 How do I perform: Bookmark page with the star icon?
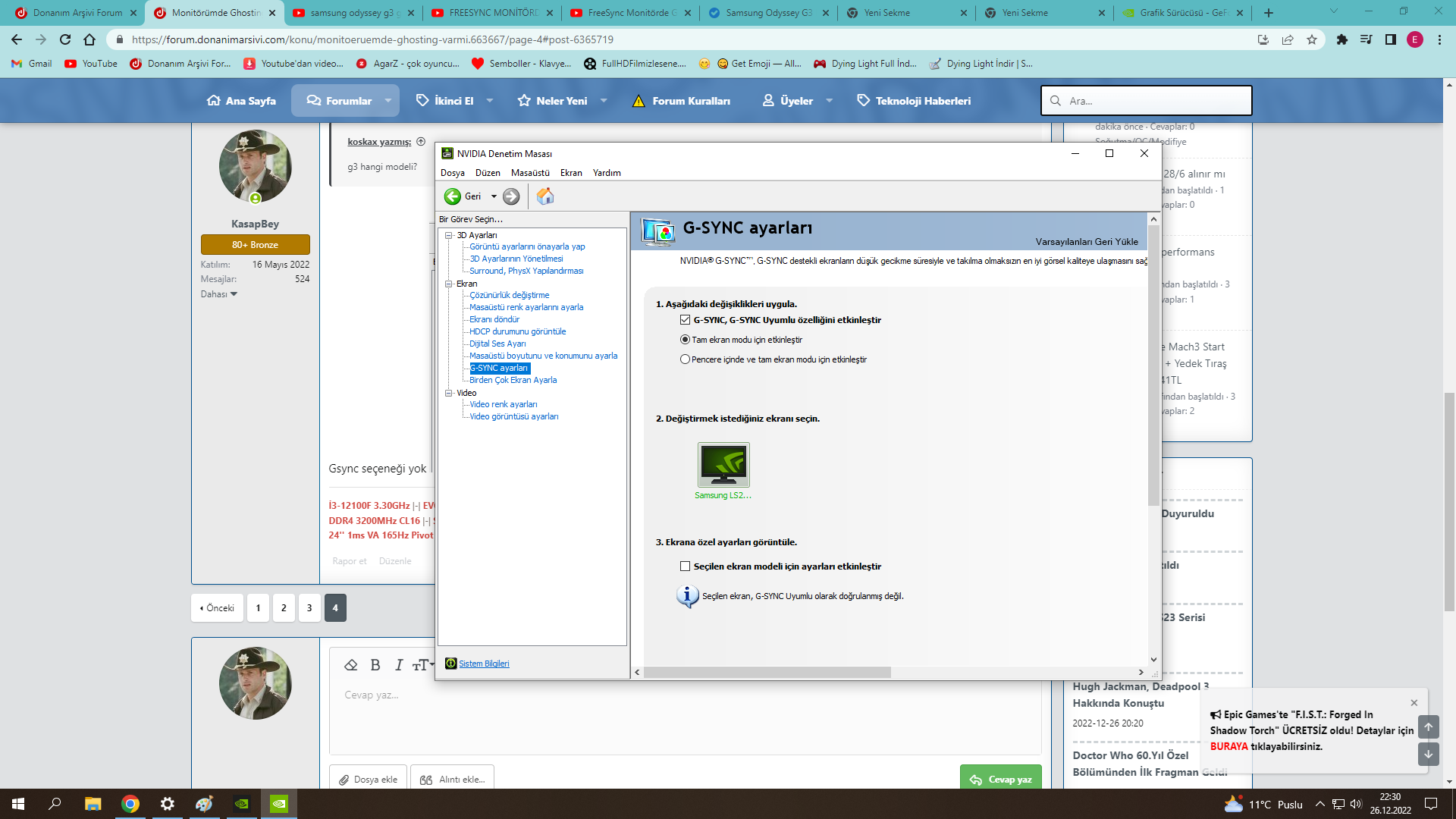[1312, 39]
